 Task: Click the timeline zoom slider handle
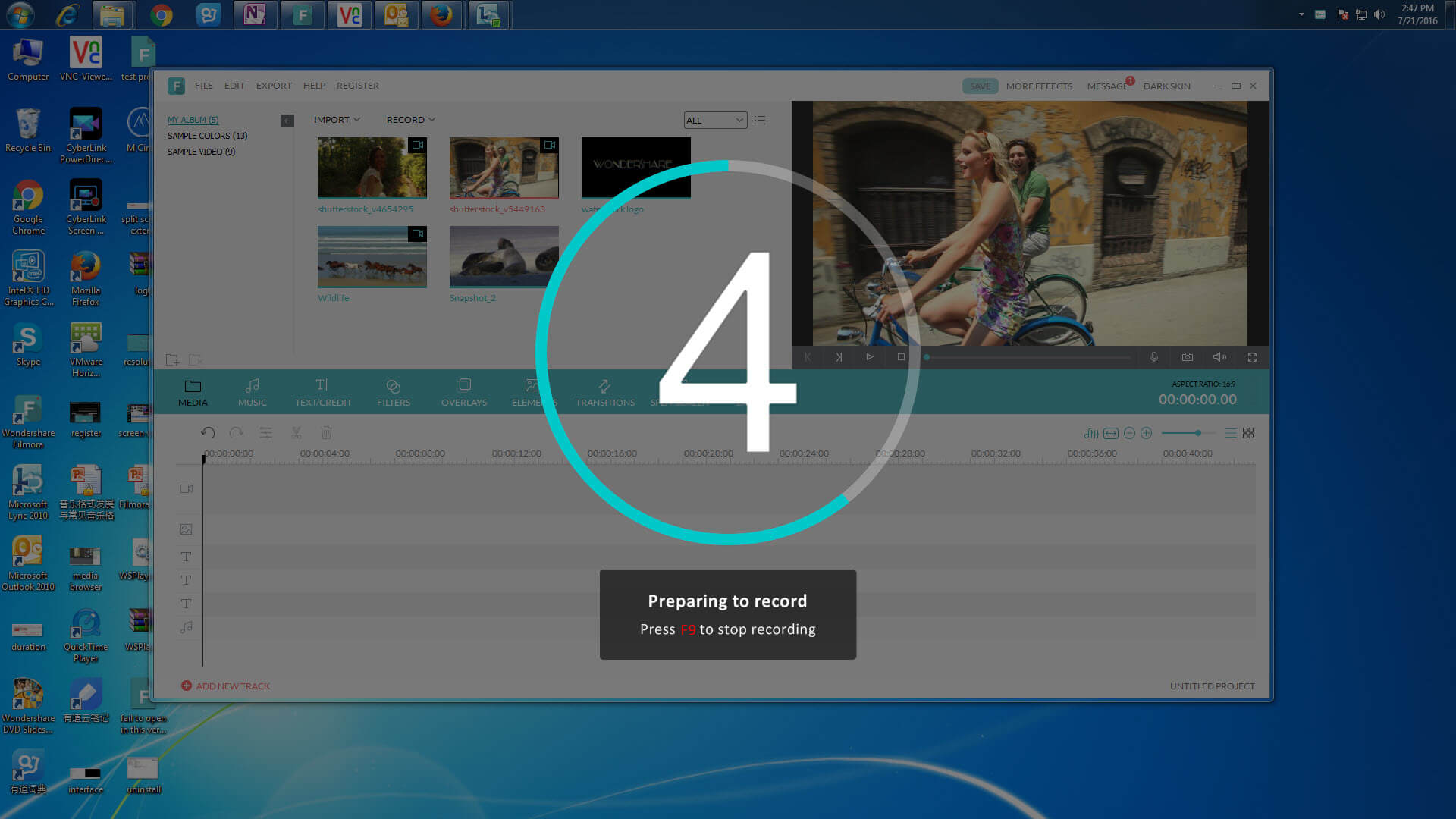pos(1198,433)
